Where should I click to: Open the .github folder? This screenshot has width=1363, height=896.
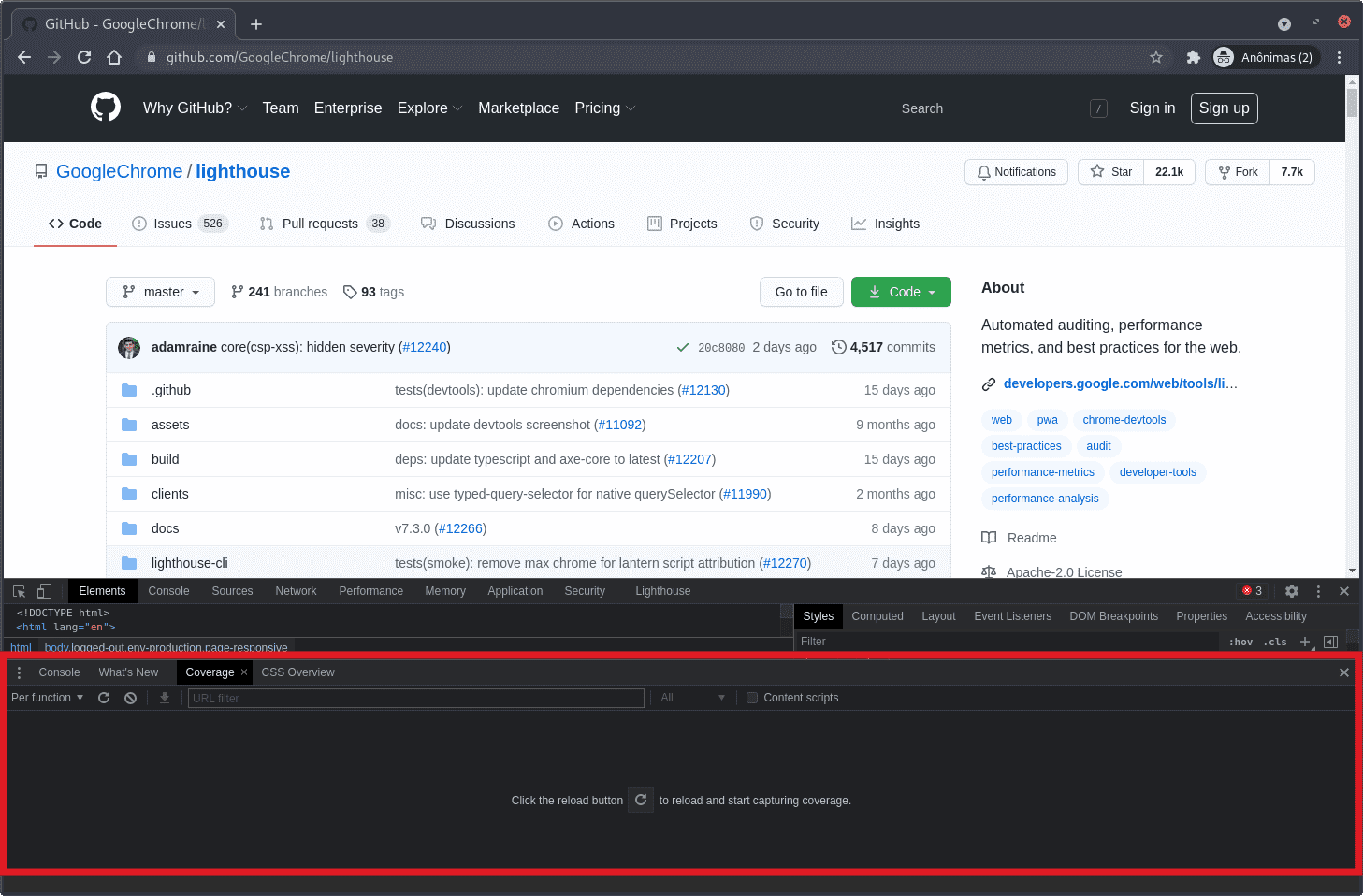pyautogui.click(x=171, y=390)
